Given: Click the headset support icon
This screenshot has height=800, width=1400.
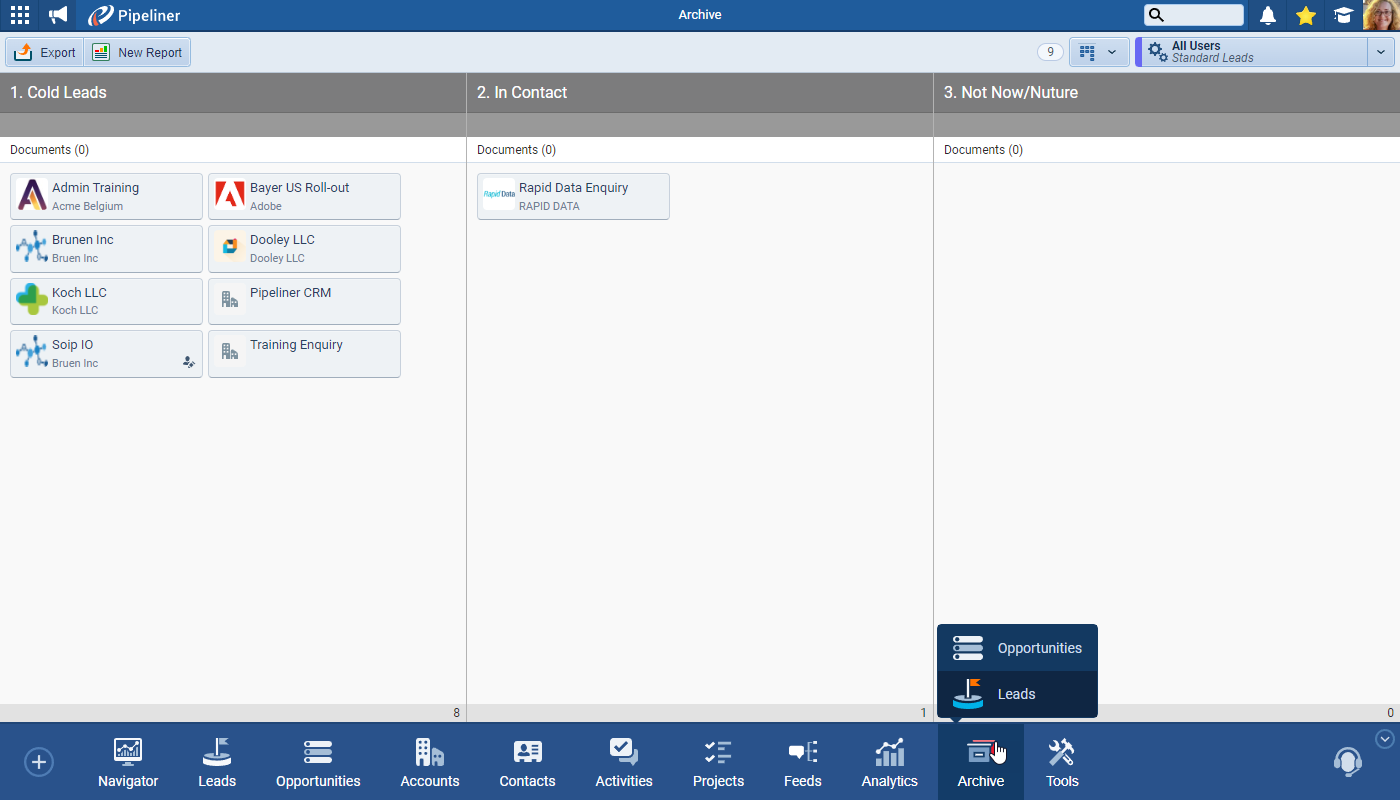Looking at the screenshot, I should 1347,762.
